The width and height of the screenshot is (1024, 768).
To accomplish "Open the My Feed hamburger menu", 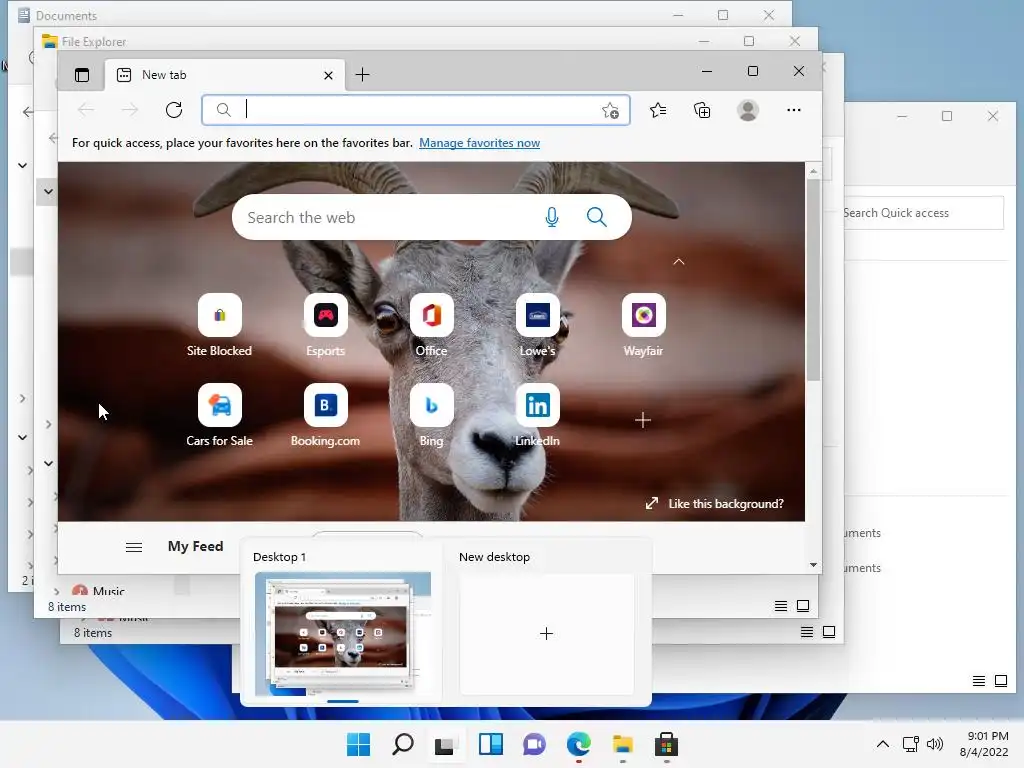I will (x=134, y=547).
